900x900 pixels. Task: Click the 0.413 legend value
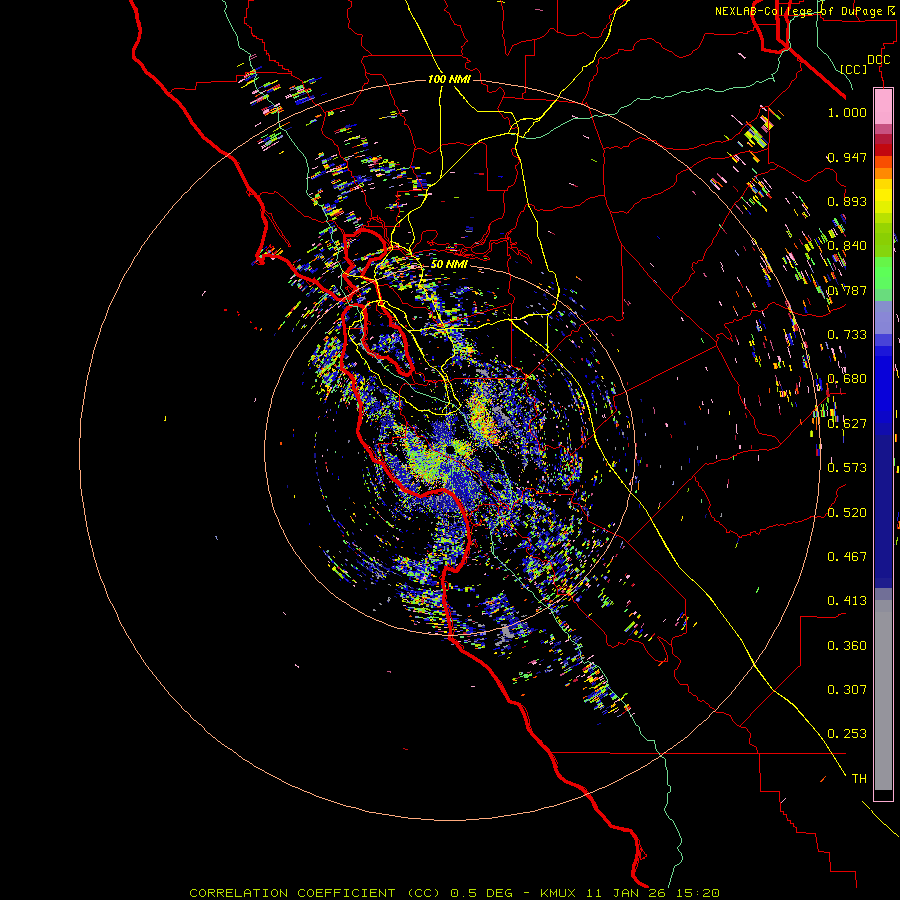click(847, 601)
